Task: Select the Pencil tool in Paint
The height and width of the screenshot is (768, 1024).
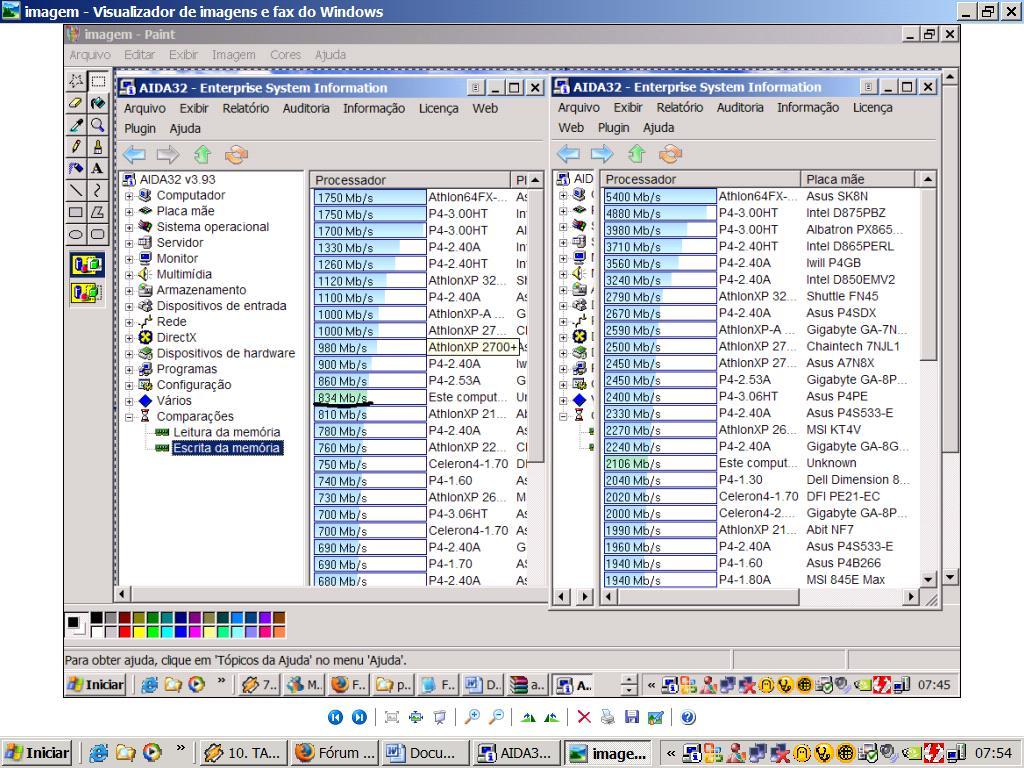Action: (x=76, y=146)
